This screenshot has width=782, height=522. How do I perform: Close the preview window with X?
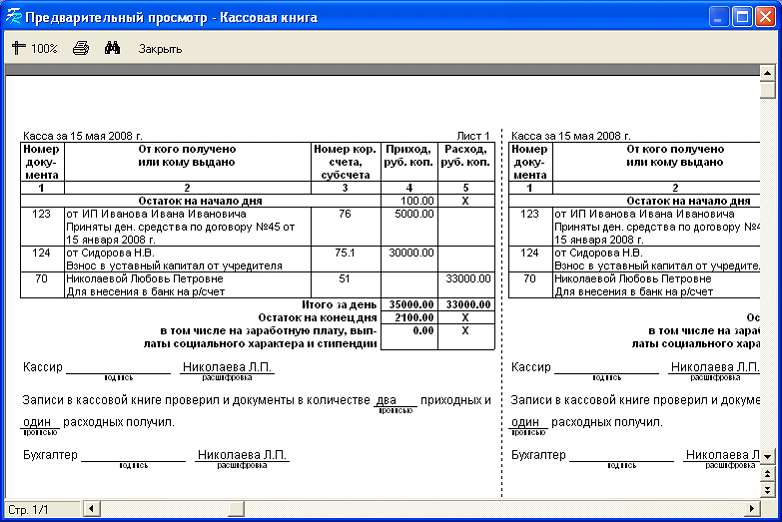click(x=765, y=16)
